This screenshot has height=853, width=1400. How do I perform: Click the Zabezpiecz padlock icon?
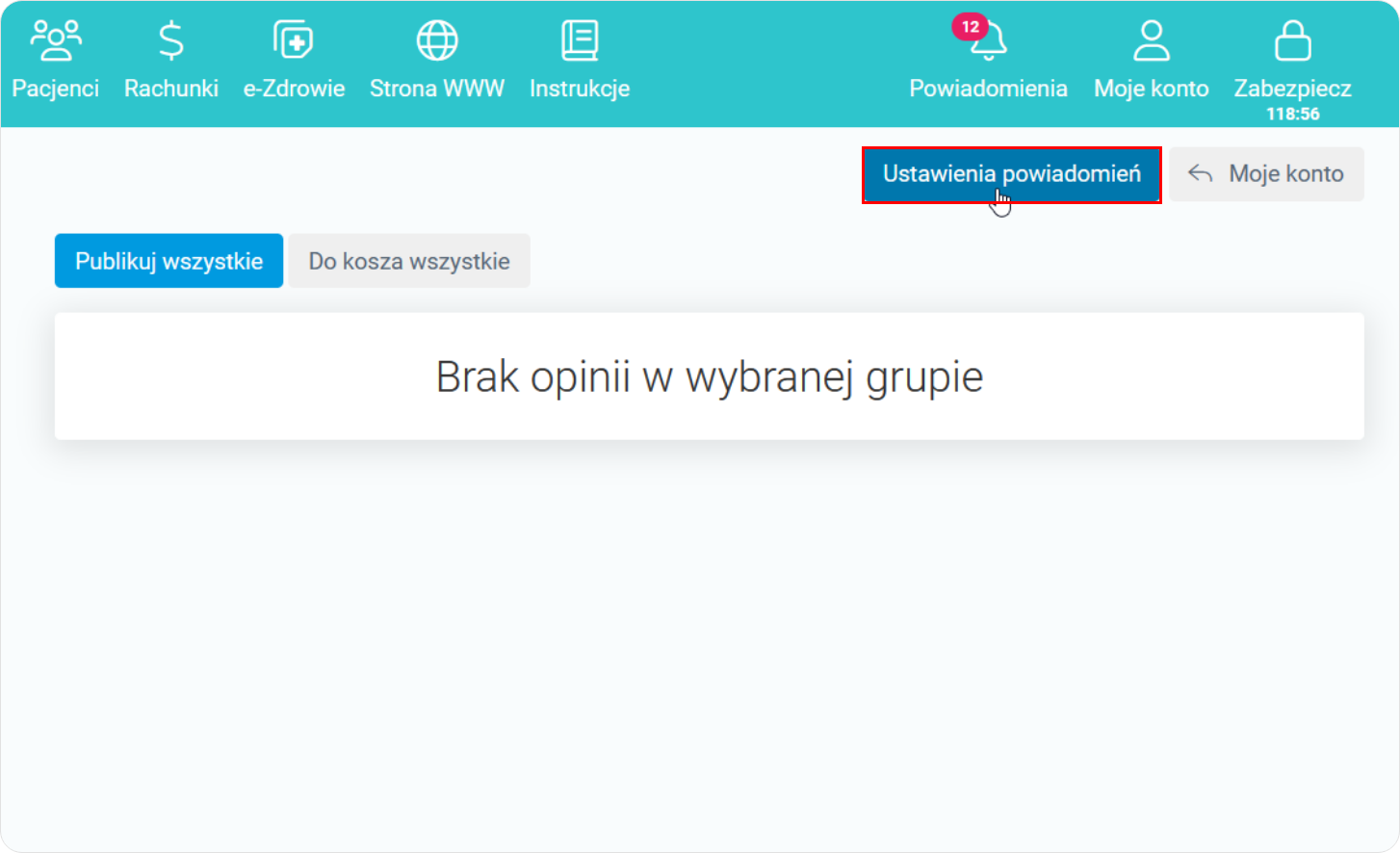coord(1293,40)
